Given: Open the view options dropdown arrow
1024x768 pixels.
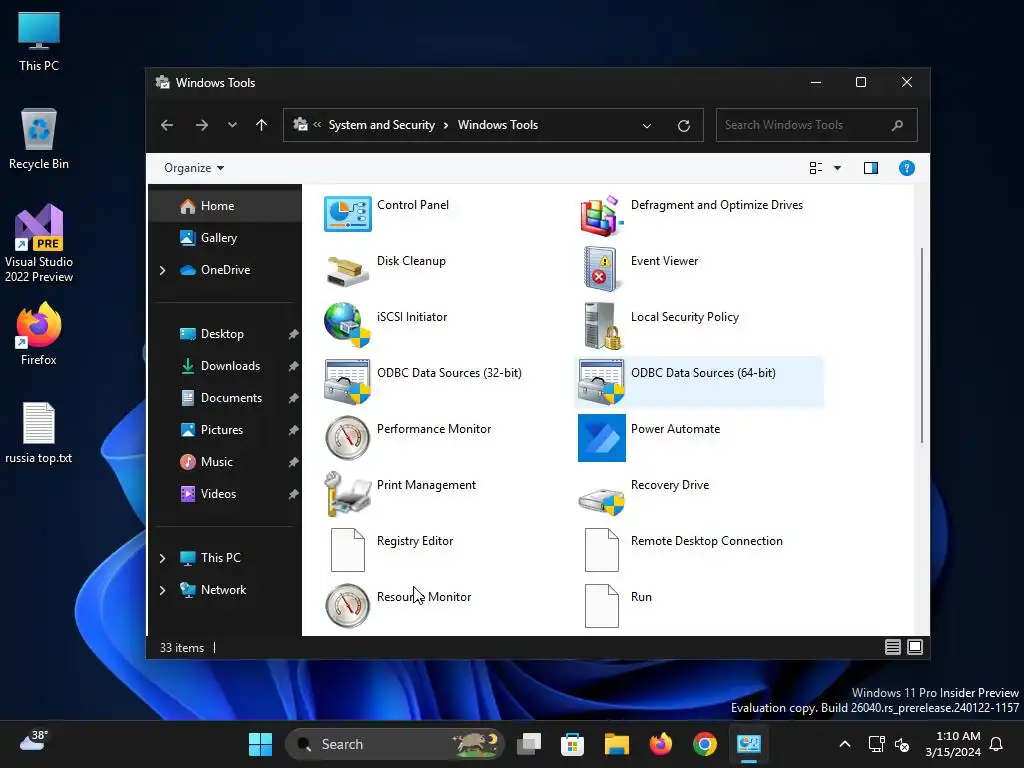Looking at the screenshot, I should point(837,168).
